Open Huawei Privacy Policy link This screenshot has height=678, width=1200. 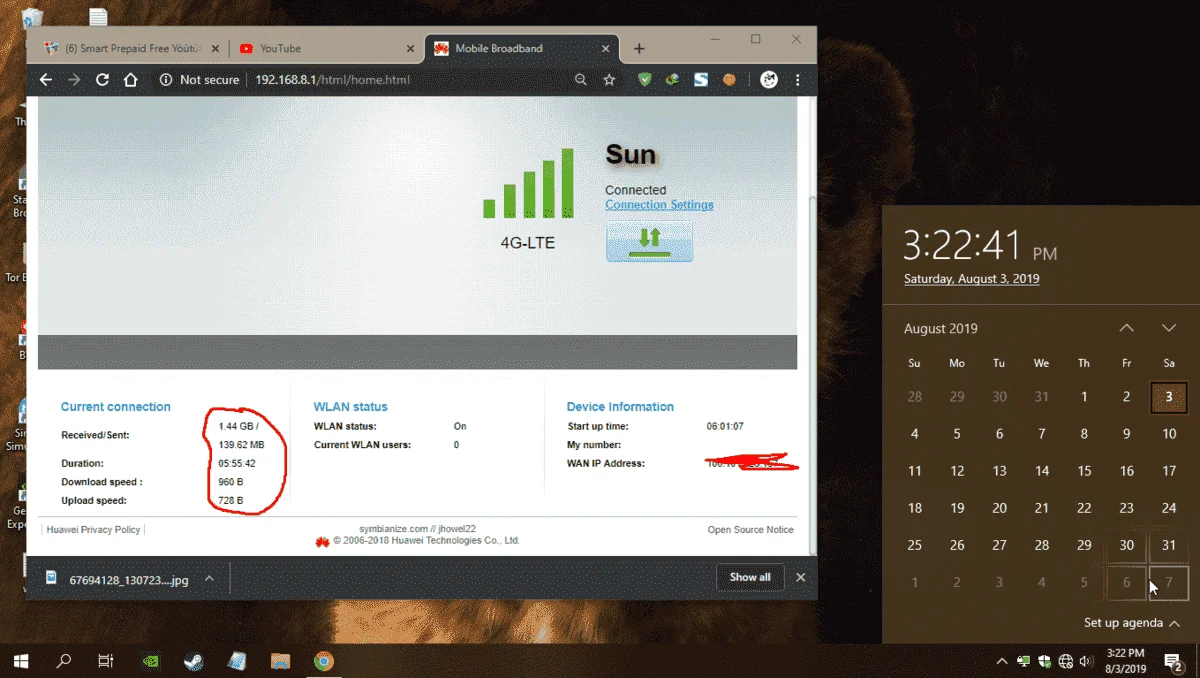[94, 529]
